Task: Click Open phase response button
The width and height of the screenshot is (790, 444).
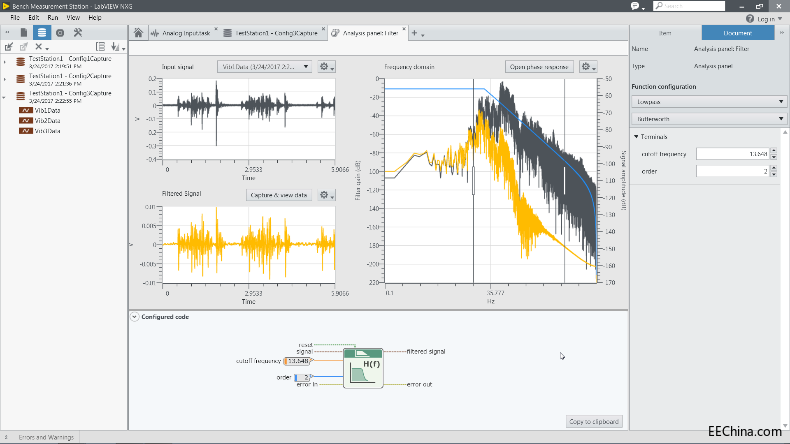Action: pyautogui.click(x=539, y=67)
